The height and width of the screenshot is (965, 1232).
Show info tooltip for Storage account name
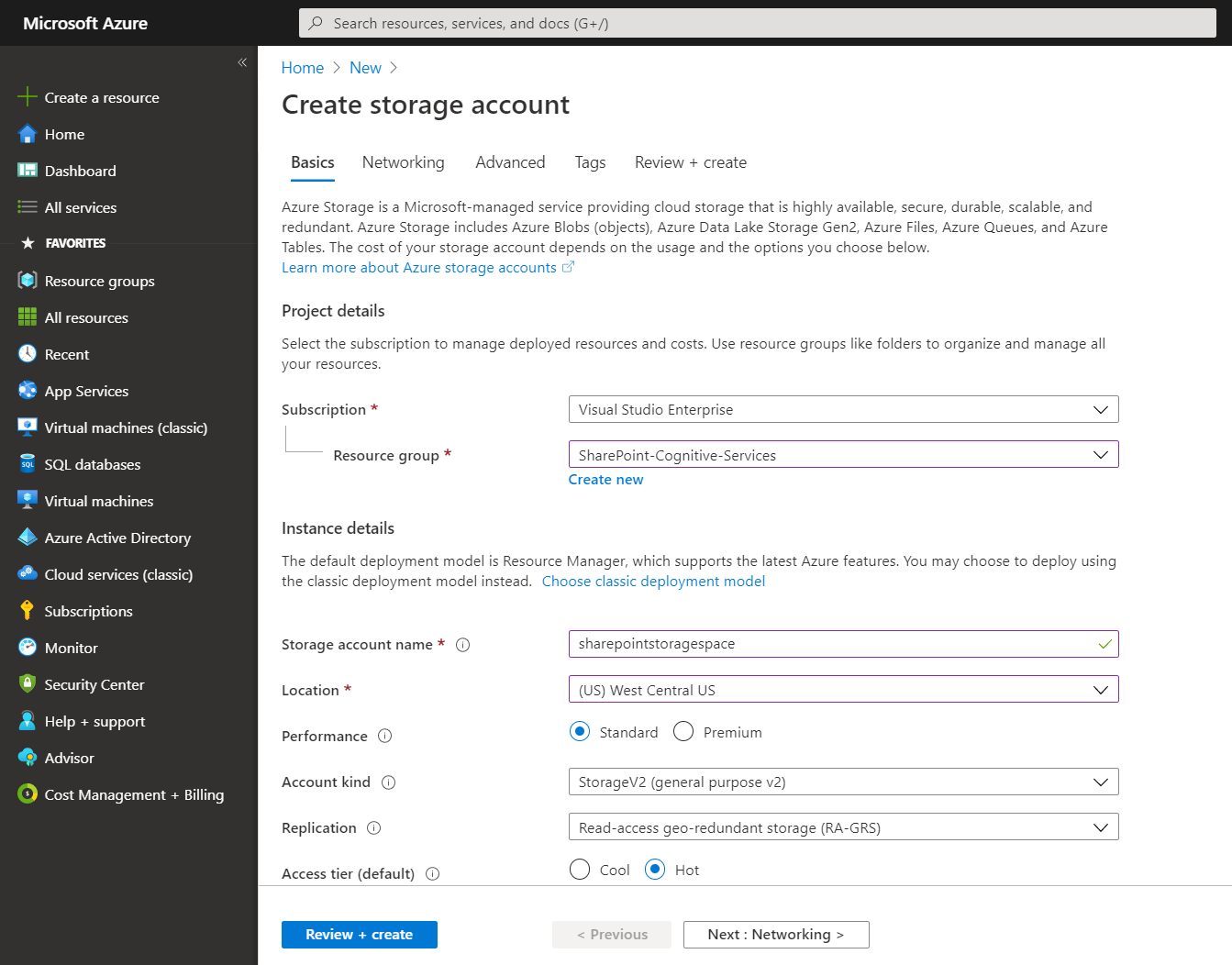463,645
